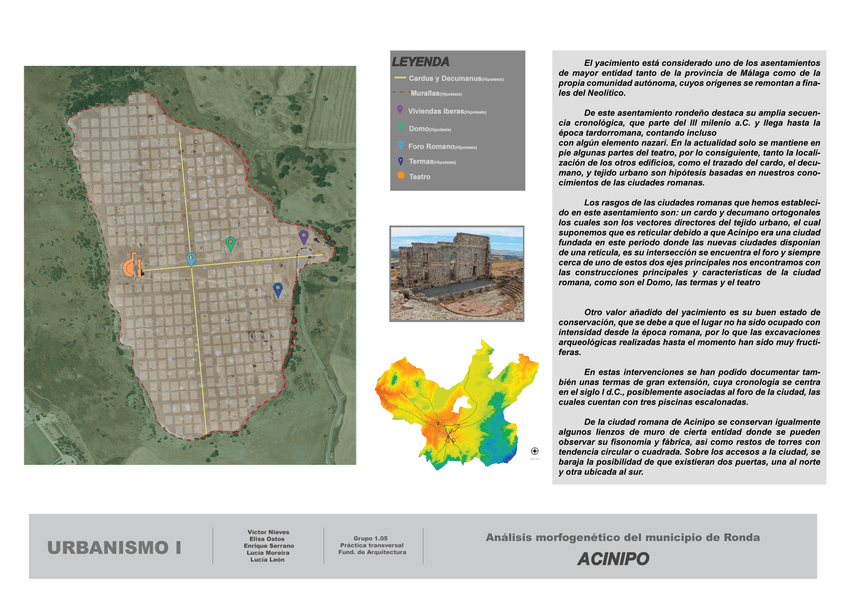Click the orange Teatro icon in the legend

click(x=400, y=177)
